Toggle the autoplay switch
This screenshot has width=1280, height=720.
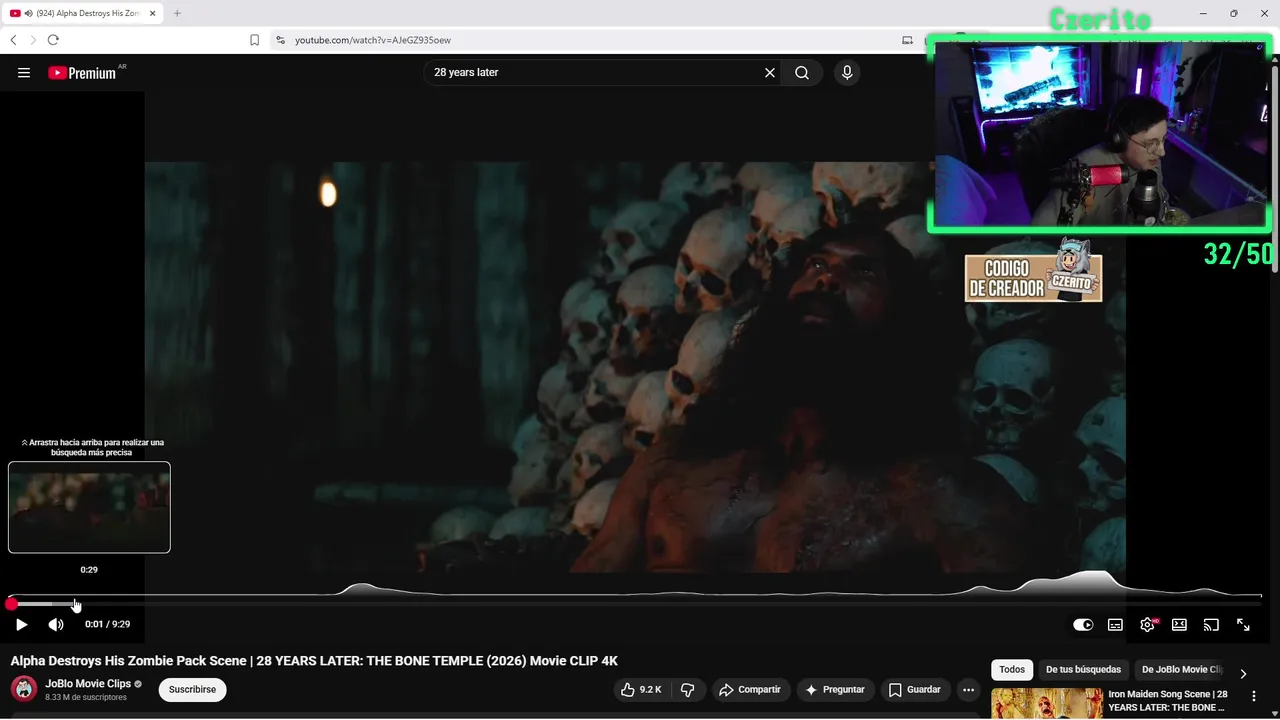click(x=1083, y=624)
